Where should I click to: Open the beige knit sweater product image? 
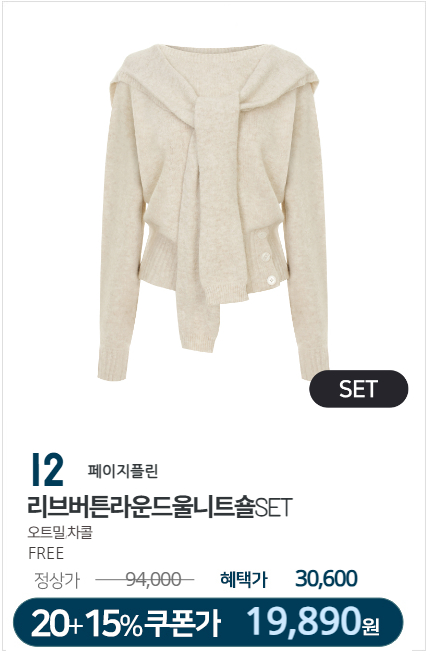coord(213,212)
